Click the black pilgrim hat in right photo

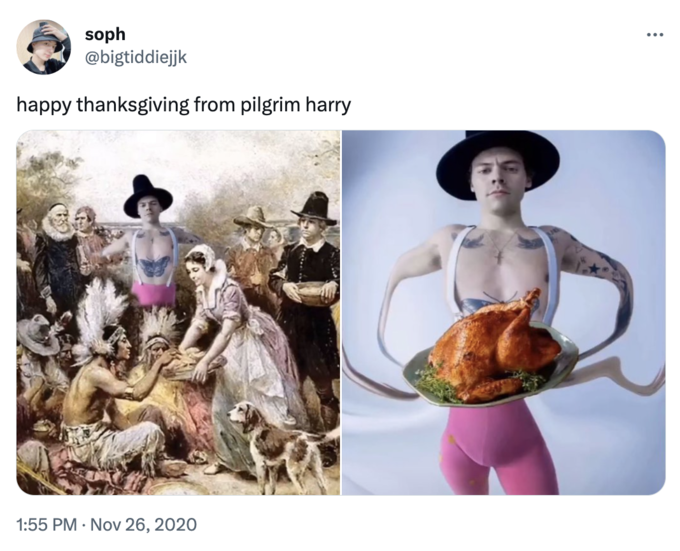click(x=497, y=163)
